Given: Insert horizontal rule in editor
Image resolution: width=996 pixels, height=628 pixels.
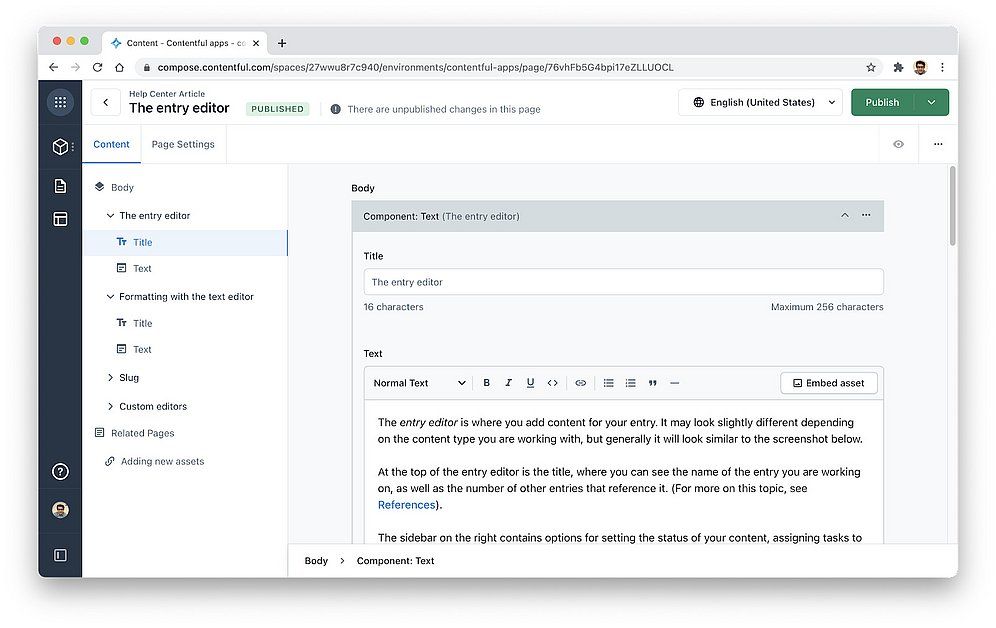Looking at the screenshot, I should tap(675, 383).
